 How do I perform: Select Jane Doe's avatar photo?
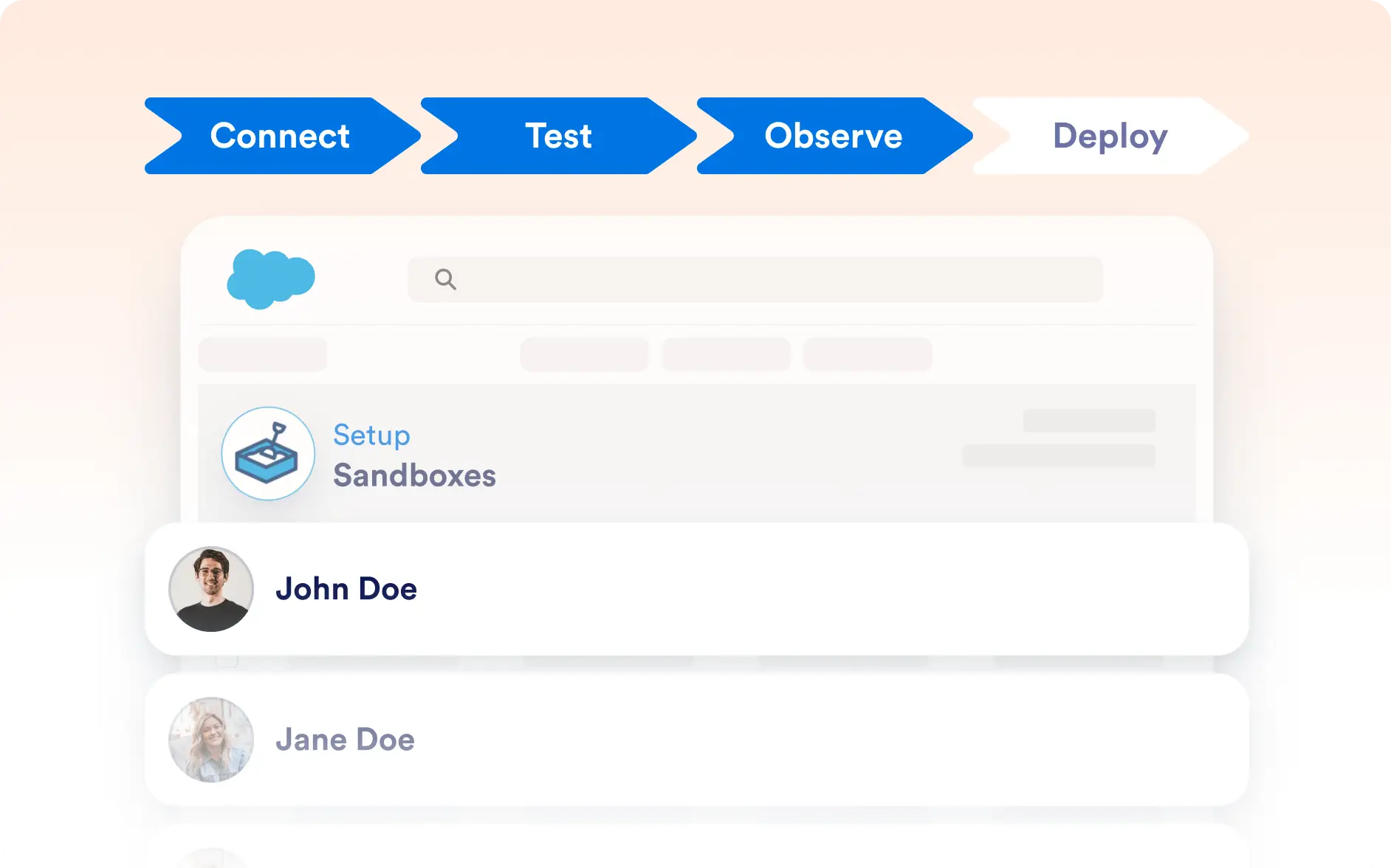tap(211, 740)
